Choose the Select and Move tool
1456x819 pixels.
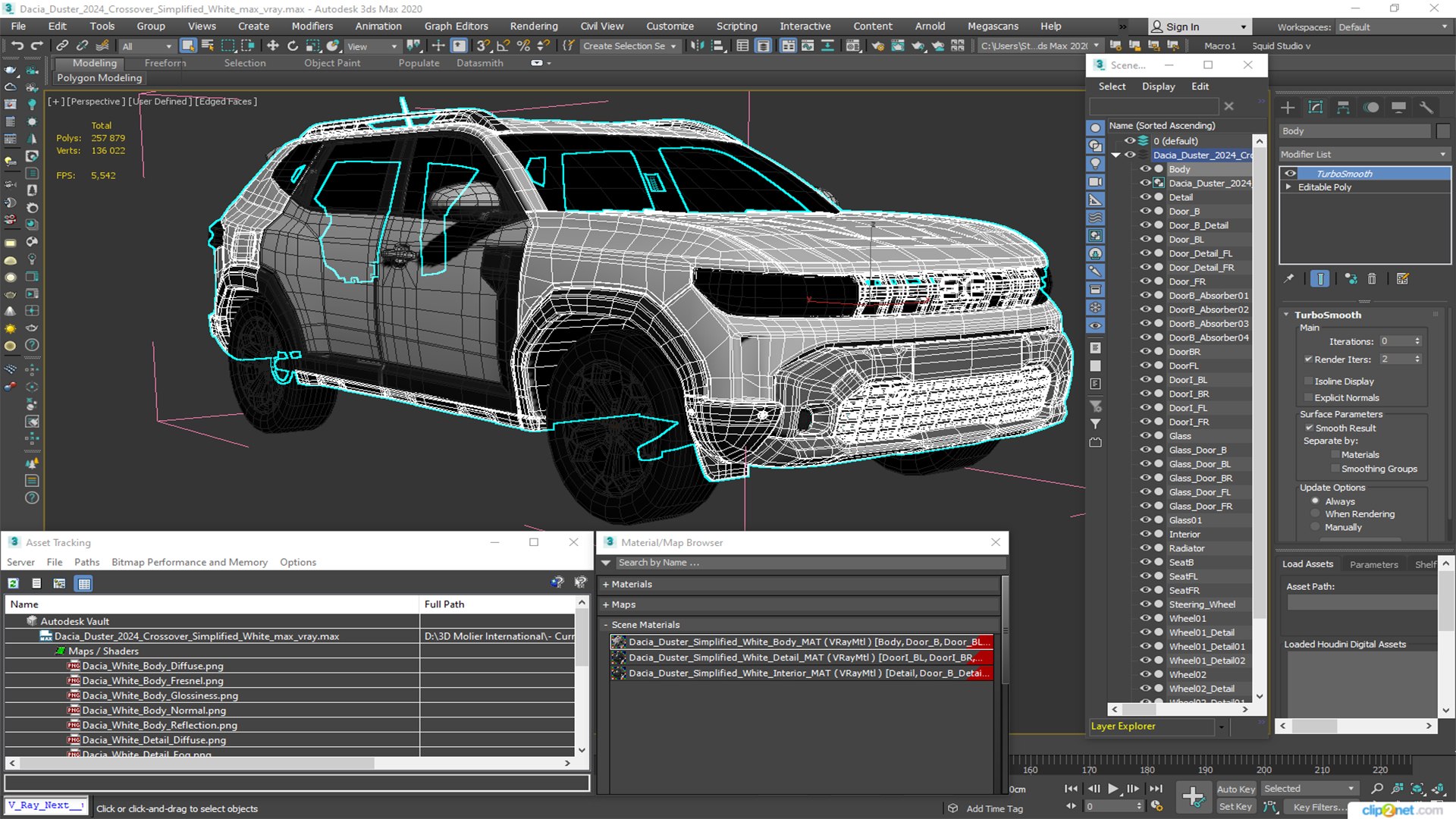273,46
